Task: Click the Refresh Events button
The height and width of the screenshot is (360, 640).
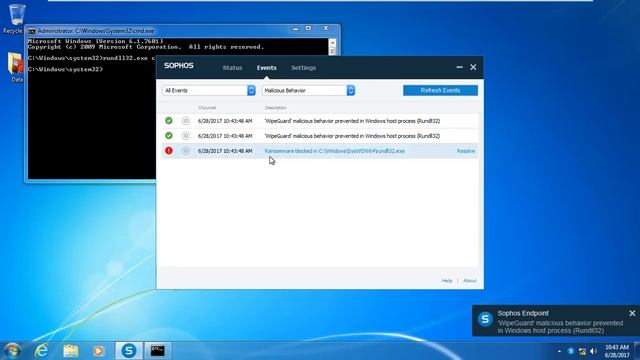Action: tap(440, 90)
